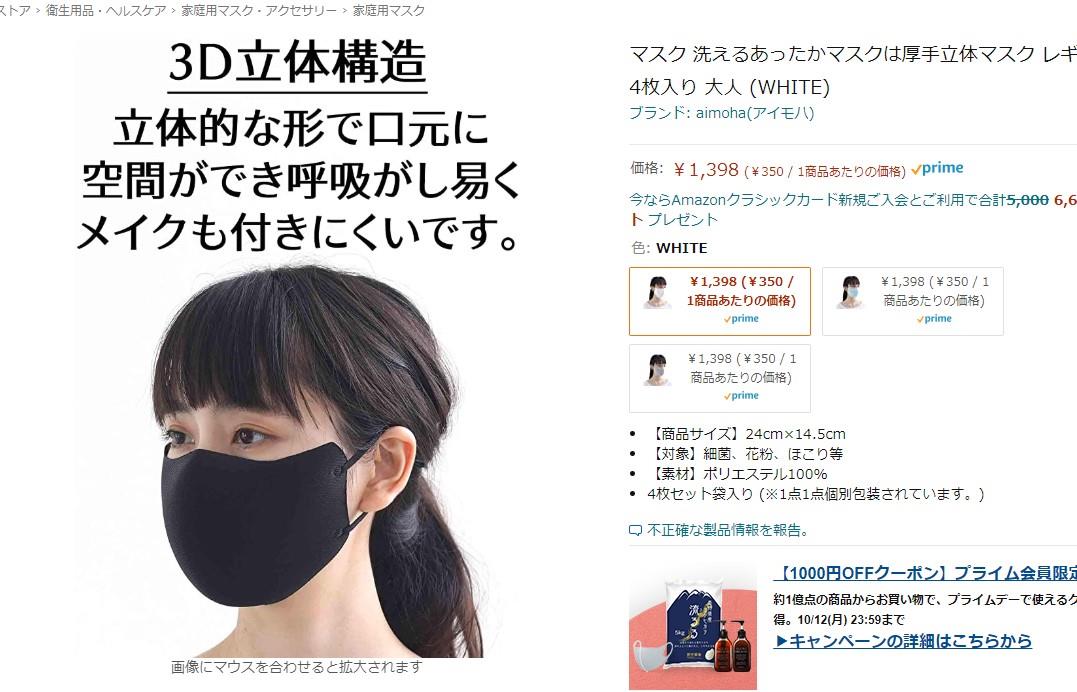Click the prime badge in the gray mask swatch
This screenshot has height=692, width=1077.
(x=740, y=396)
